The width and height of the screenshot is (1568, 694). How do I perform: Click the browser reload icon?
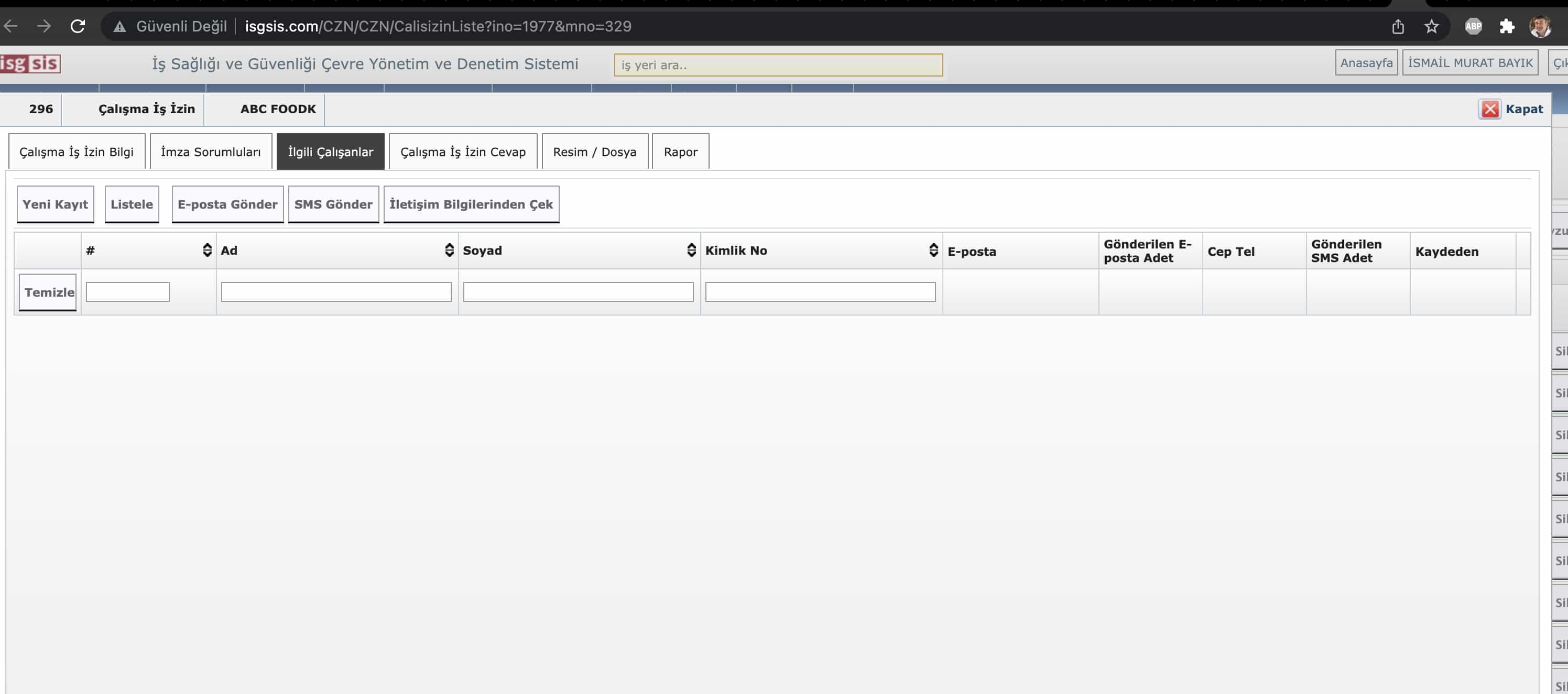(78, 26)
